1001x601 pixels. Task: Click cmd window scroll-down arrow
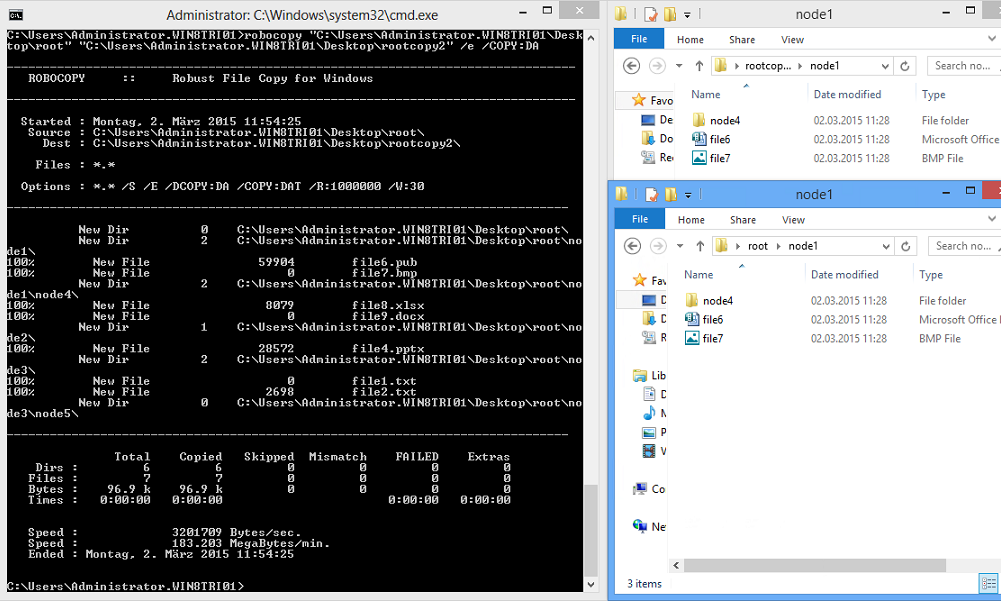pos(591,584)
